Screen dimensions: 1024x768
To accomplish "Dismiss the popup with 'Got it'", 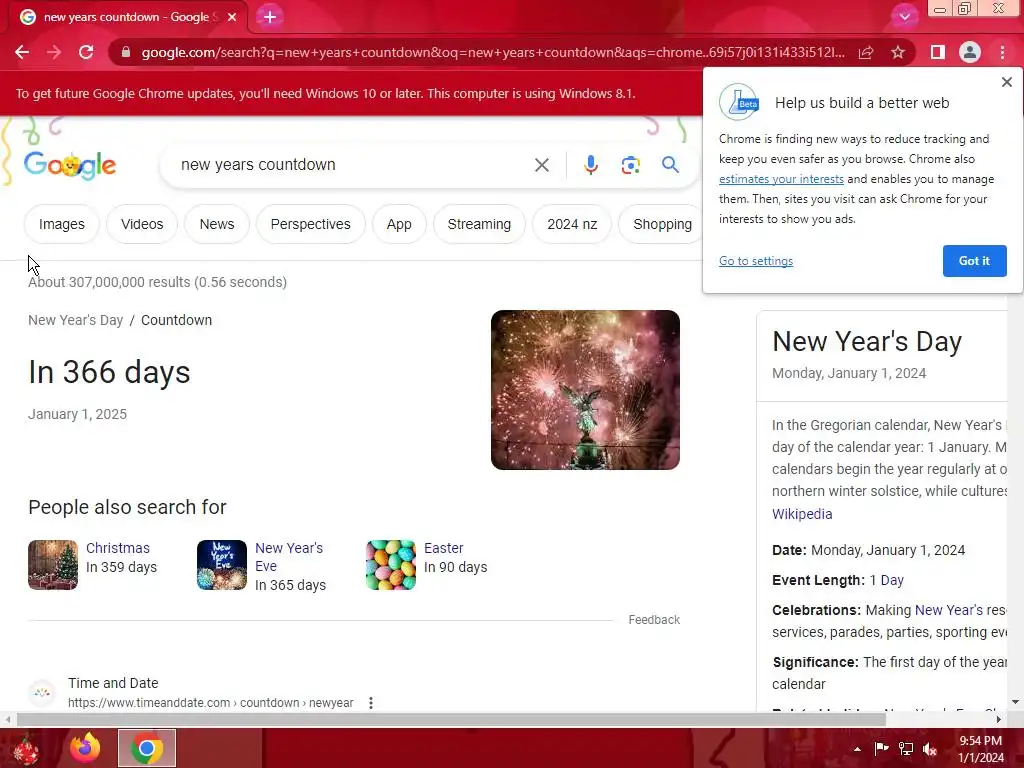I will 974,261.
